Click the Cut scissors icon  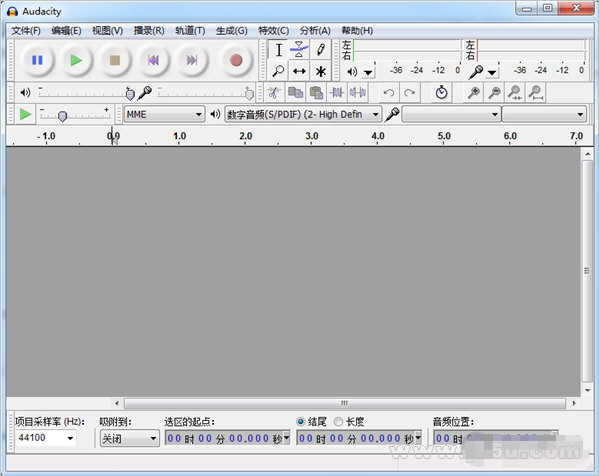click(274, 93)
